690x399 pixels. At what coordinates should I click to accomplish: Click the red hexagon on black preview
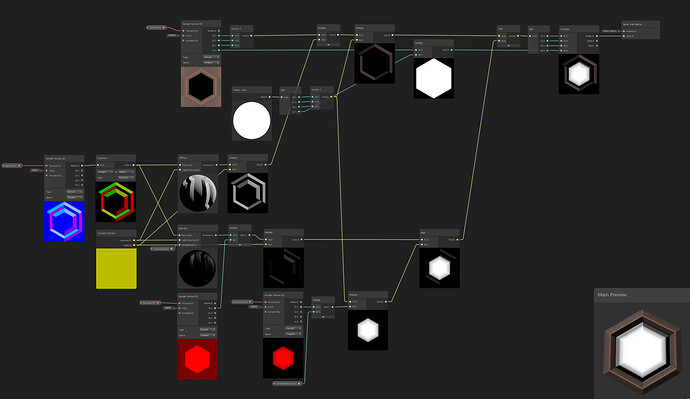click(x=283, y=358)
